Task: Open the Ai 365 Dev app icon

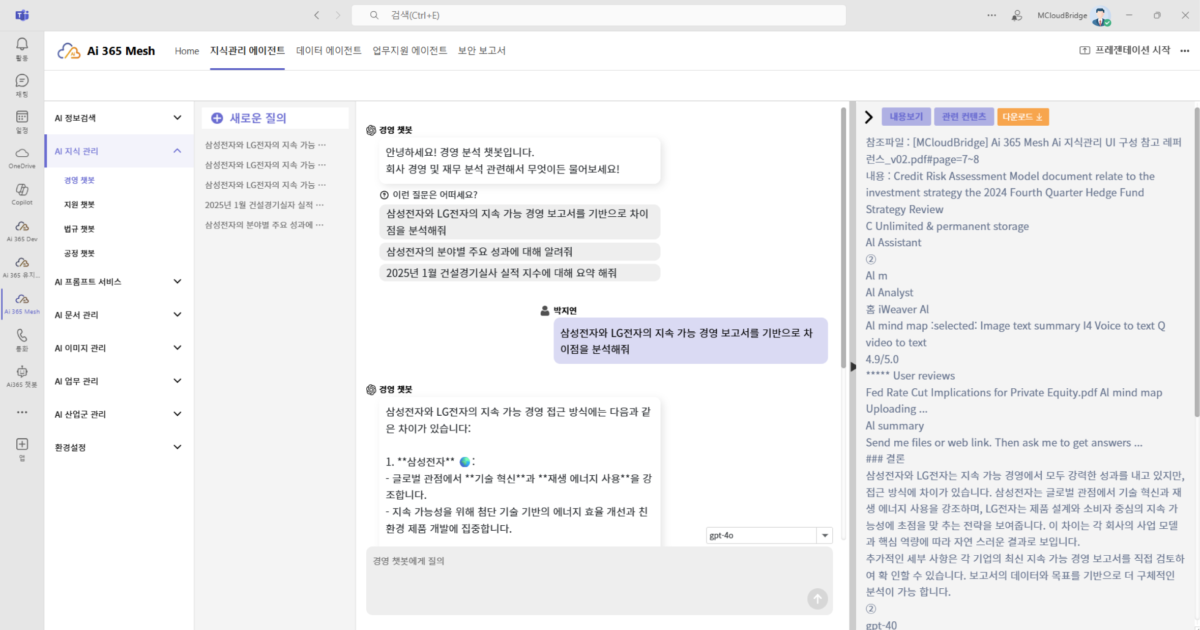Action: (22, 226)
